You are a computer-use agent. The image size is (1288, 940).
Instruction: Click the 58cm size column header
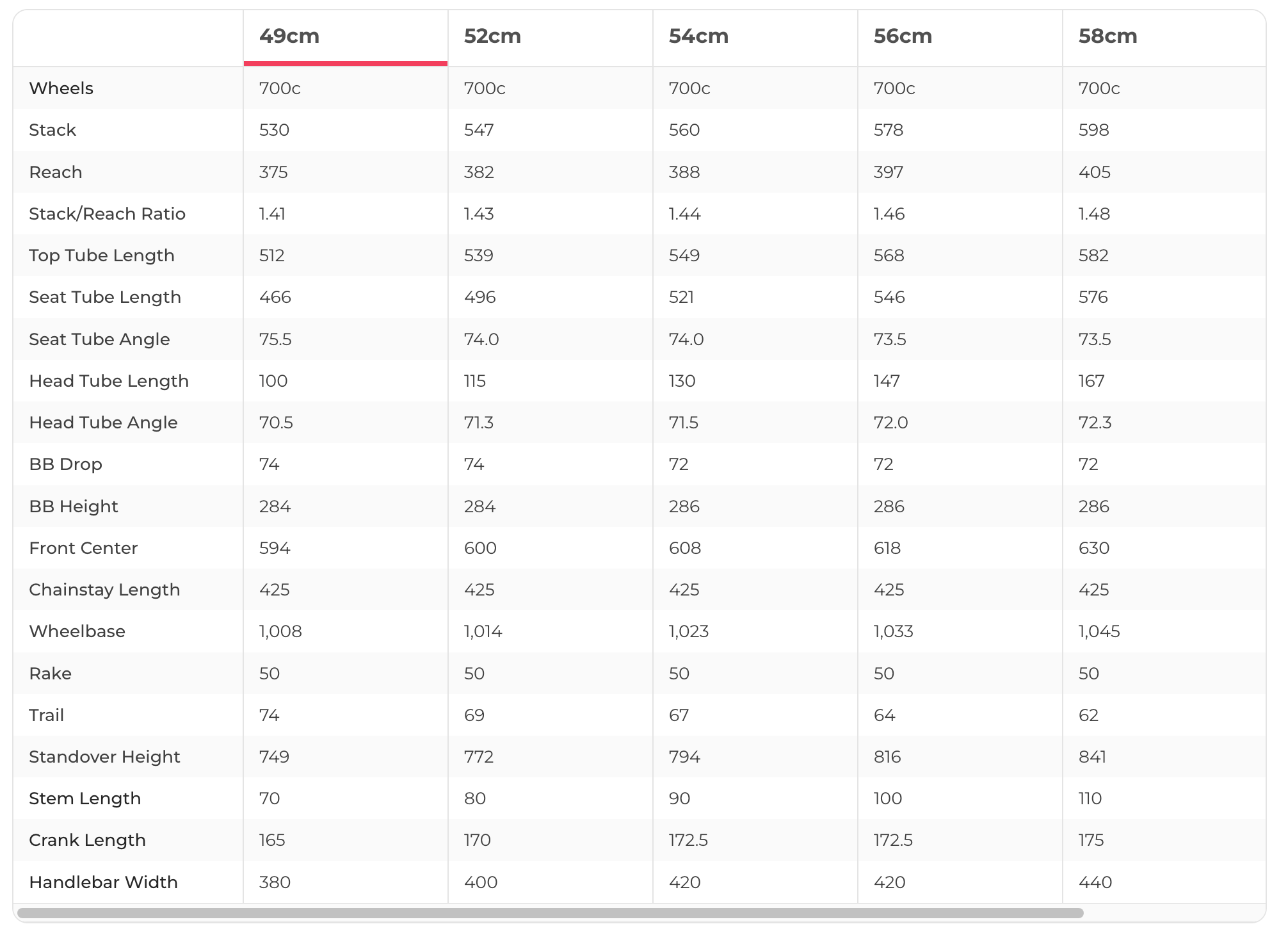click(1107, 36)
